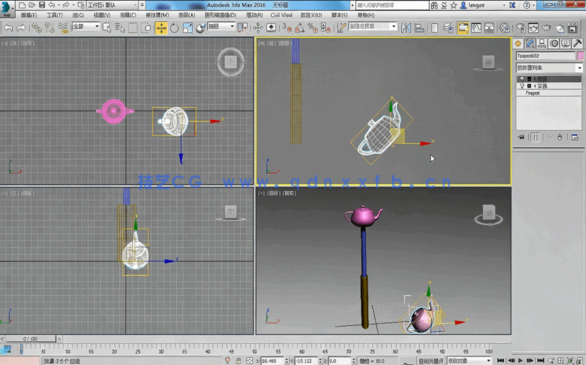
Task: Open the Rendered Frame Window
Action: click(x=533, y=28)
